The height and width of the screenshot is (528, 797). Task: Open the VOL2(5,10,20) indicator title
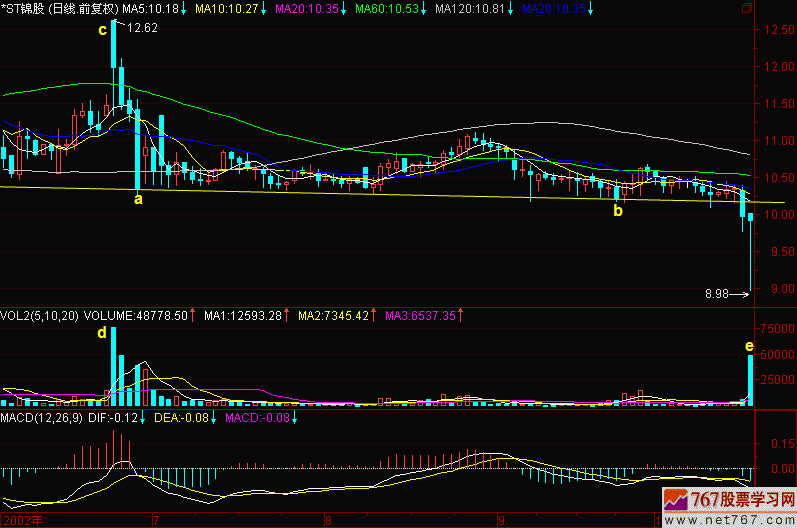pos(40,315)
